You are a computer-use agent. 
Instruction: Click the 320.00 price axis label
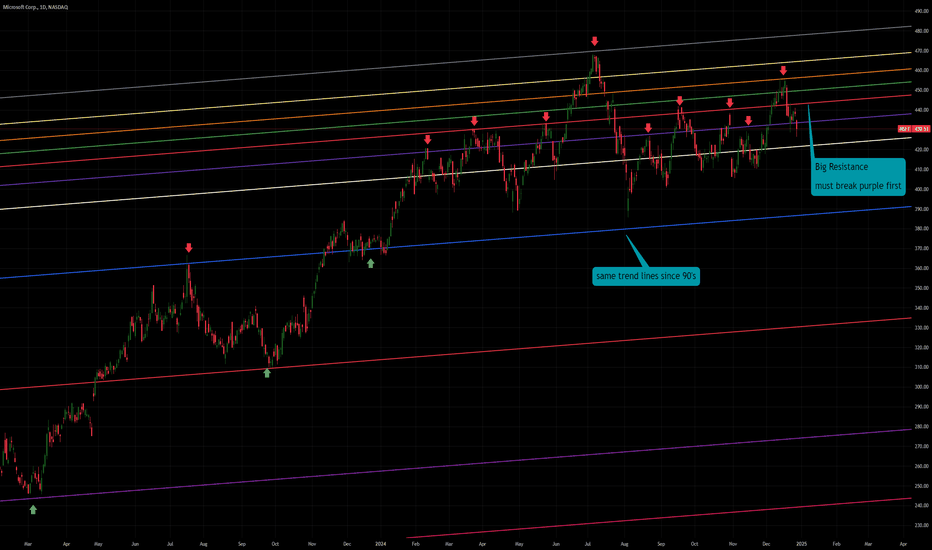pyautogui.click(x=922, y=347)
